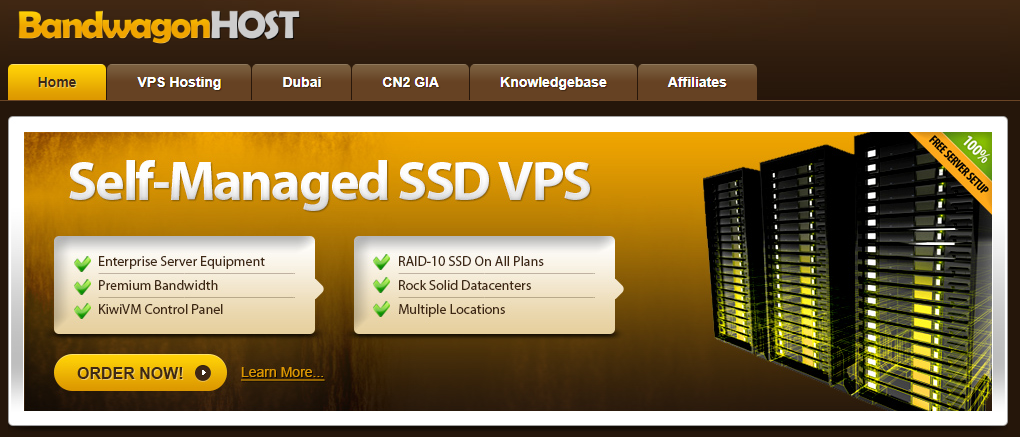
Task: Click checkmark icon beside RAID-10 SSD On All Plans
Action: pyautogui.click(x=382, y=263)
